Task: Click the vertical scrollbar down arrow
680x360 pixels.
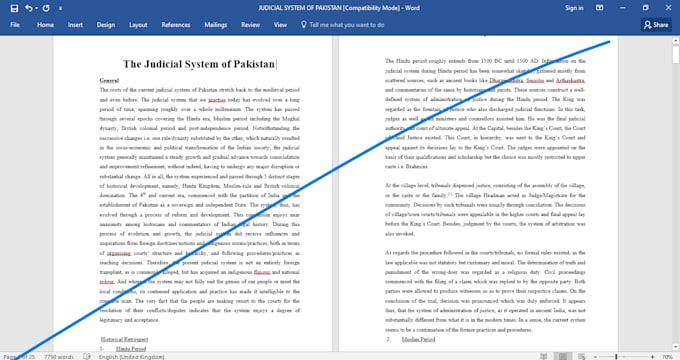Action: click(x=676, y=347)
